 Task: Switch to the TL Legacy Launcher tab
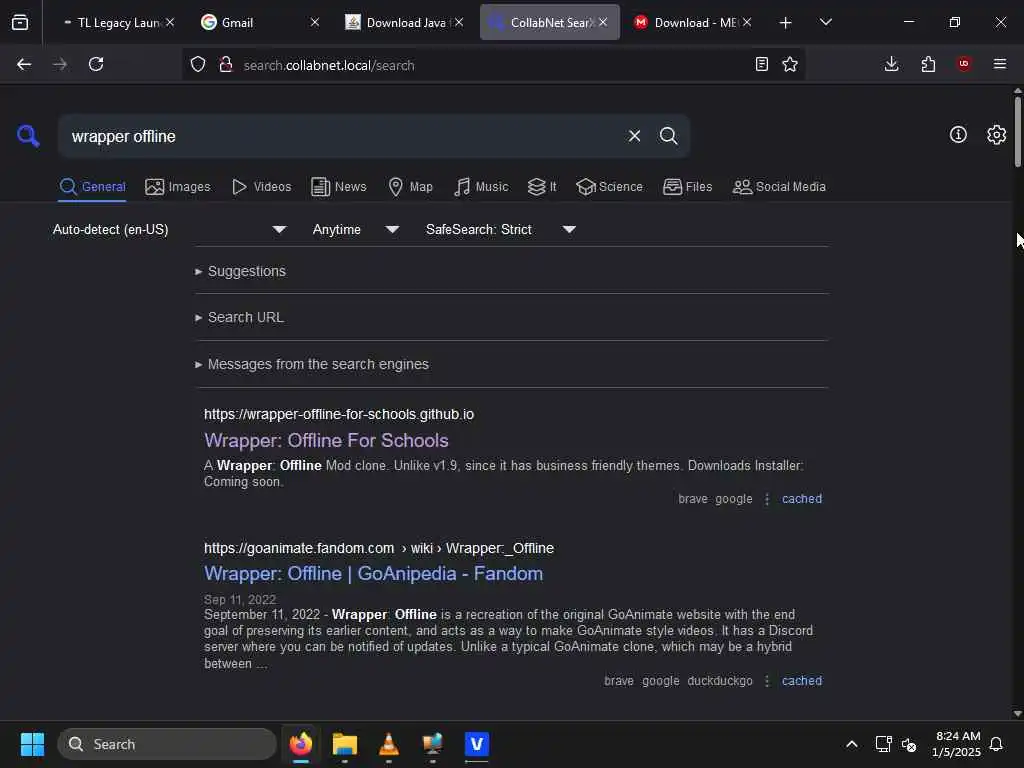pos(118,23)
